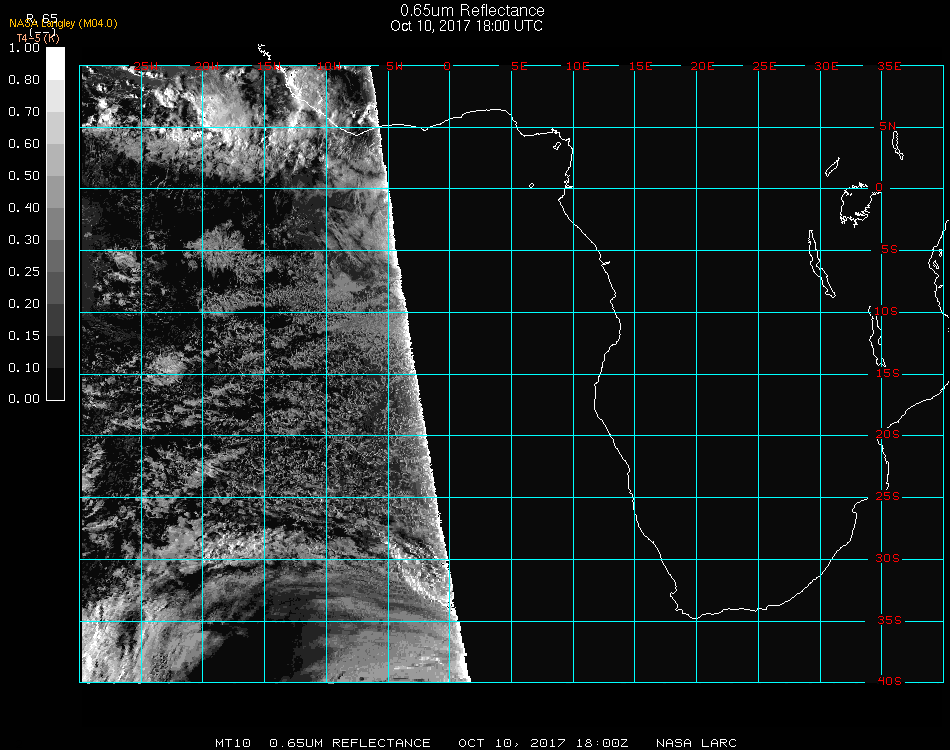Select the footer "0.65UM REFLECTANCE" text
The height and width of the screenshot is (750, 950).
[350, 743]
